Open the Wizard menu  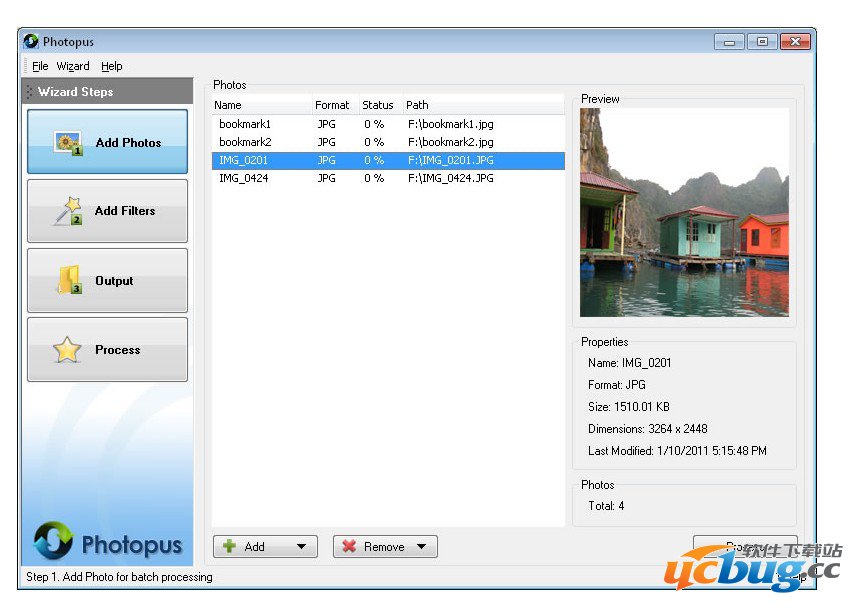[x=73, y=66]
